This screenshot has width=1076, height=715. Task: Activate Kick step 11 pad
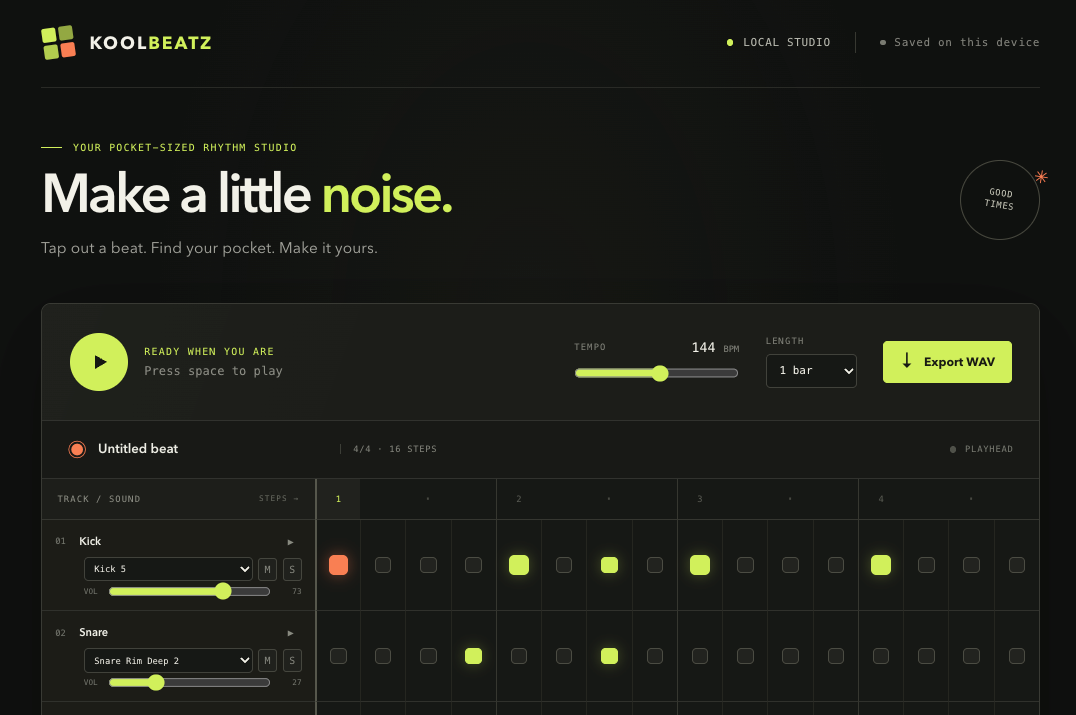791,565
